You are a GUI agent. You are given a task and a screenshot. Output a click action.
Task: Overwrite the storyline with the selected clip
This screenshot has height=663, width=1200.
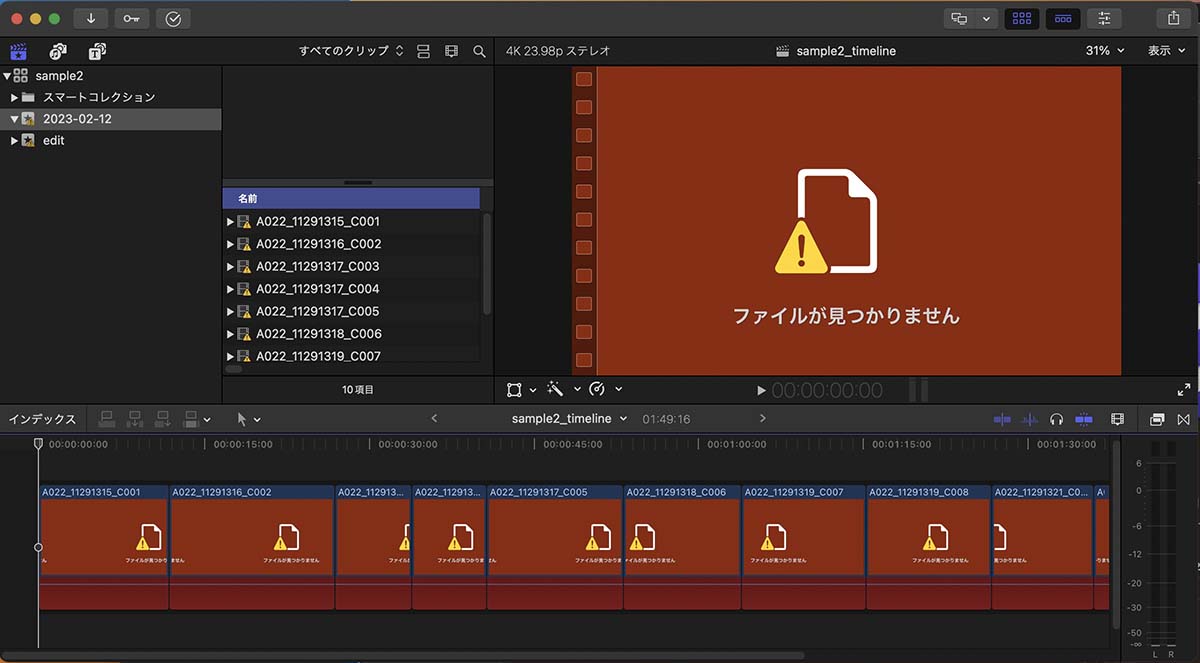tap(191, 419)
